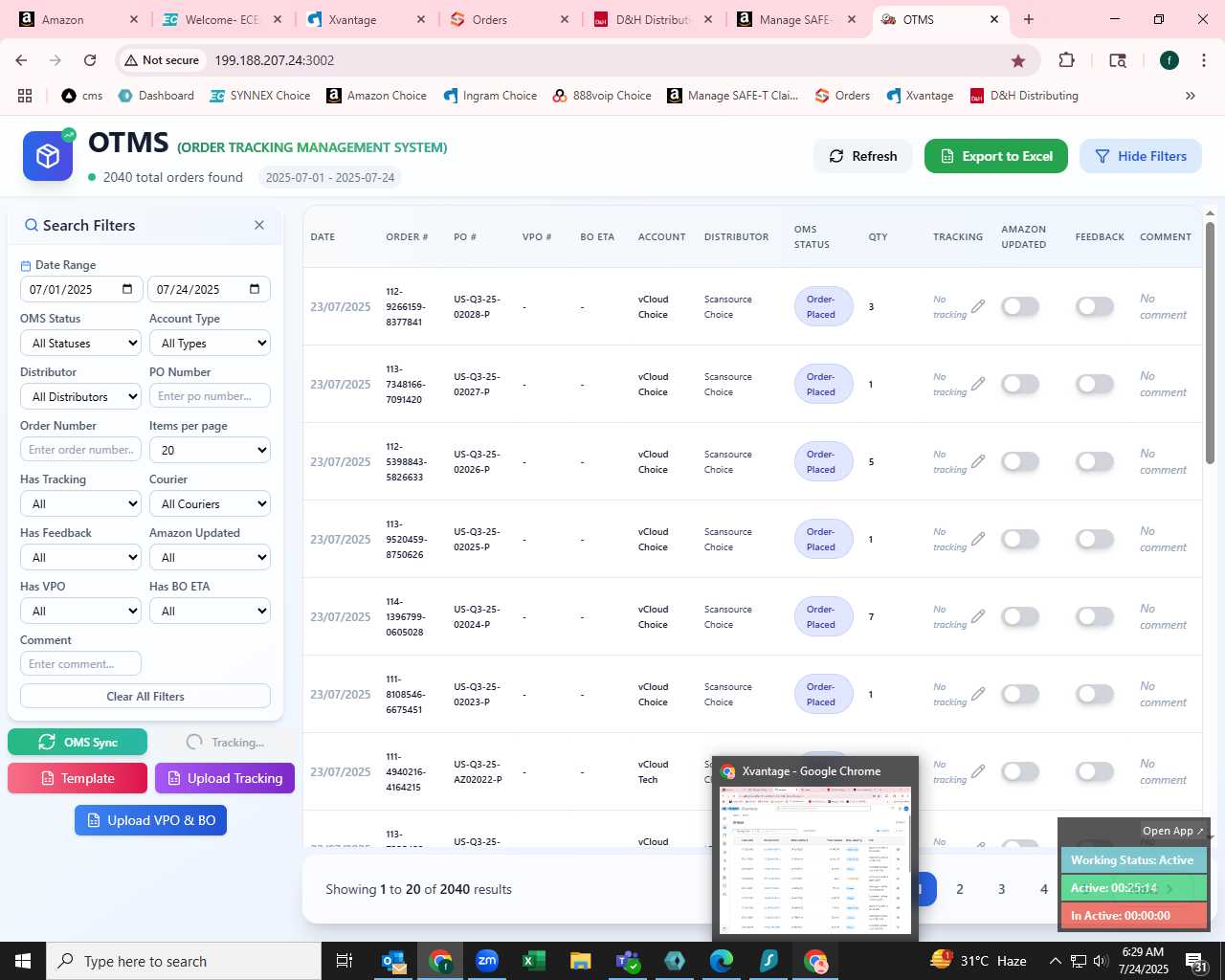Image resolution: width=1225 pixels, height=980 pixels.
Task: Open the Courier dropdown
Action: point(210,503)
